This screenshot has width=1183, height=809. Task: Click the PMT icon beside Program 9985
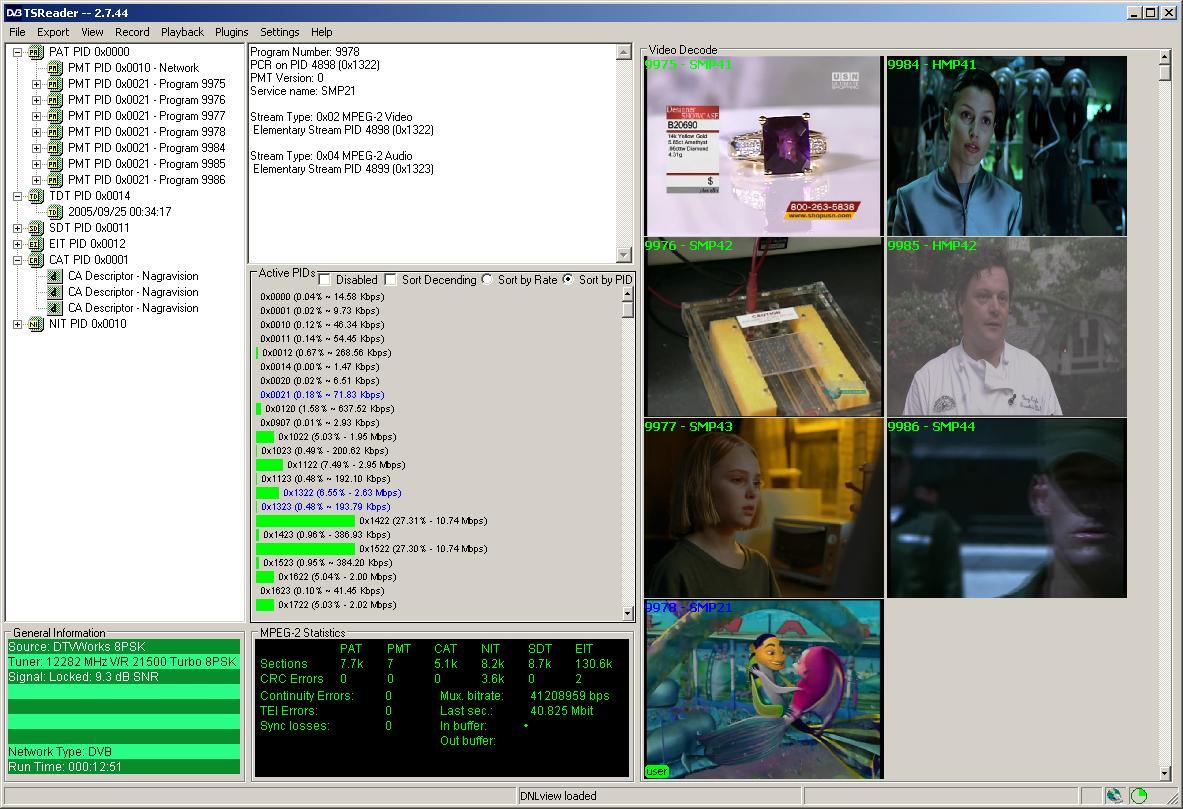tap(54, 164)
